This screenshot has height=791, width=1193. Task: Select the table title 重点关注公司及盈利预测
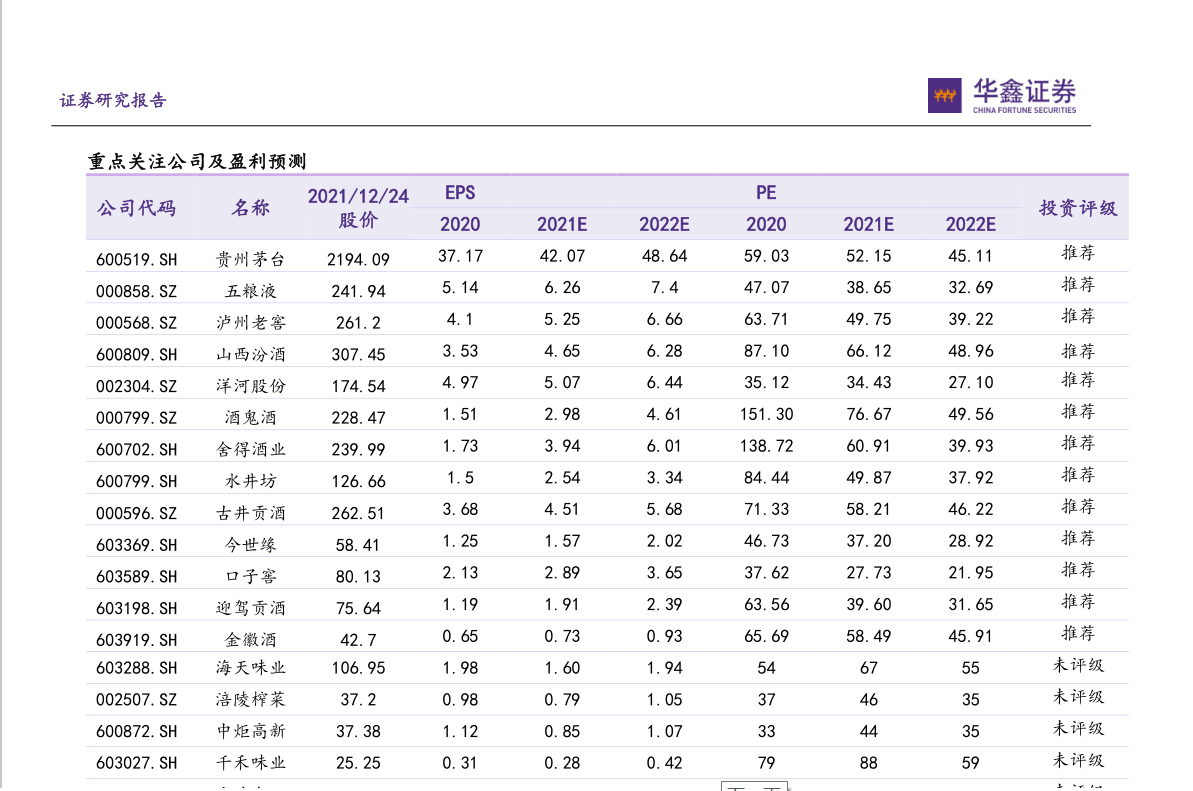pyautogui.click(x=197, y=161)
